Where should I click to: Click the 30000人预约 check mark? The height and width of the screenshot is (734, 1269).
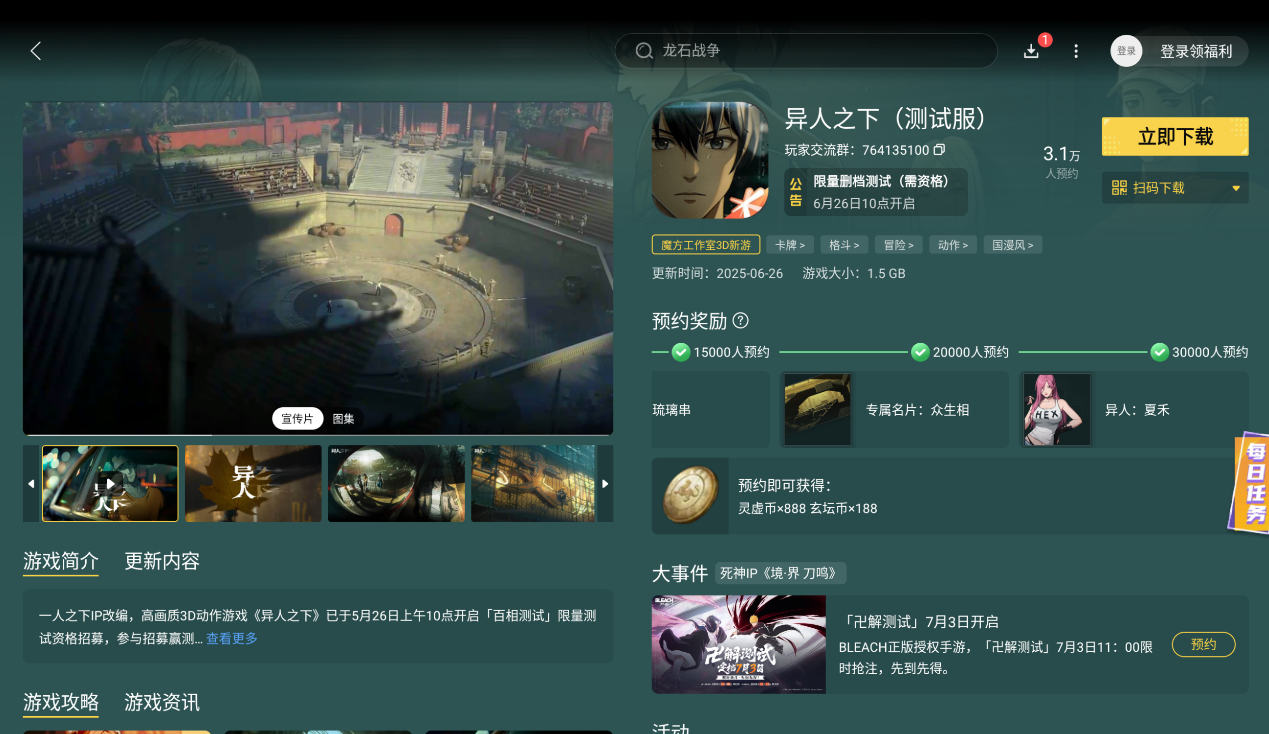[x=1160, y=352]
